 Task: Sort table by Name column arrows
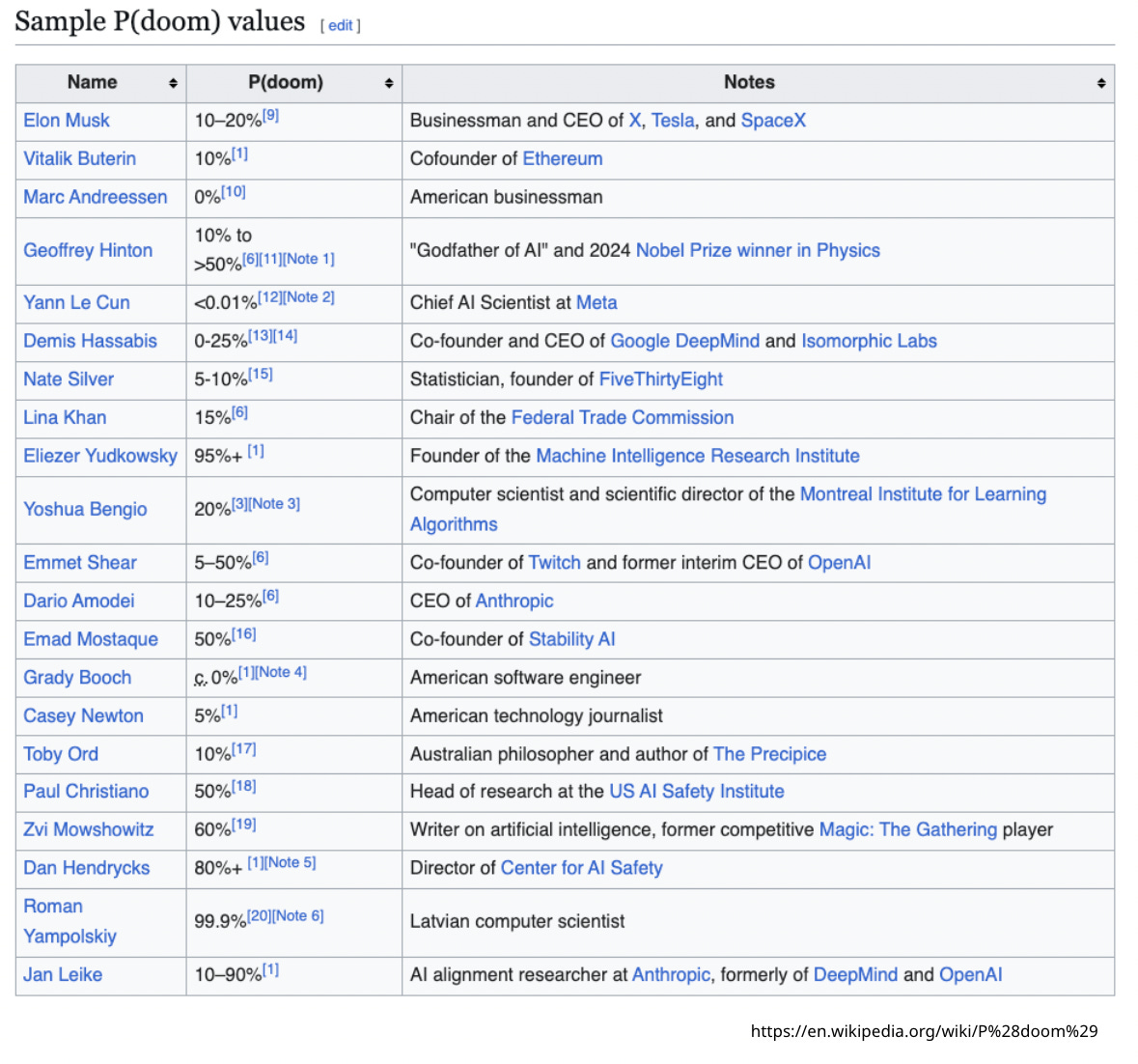coord(173,83)
